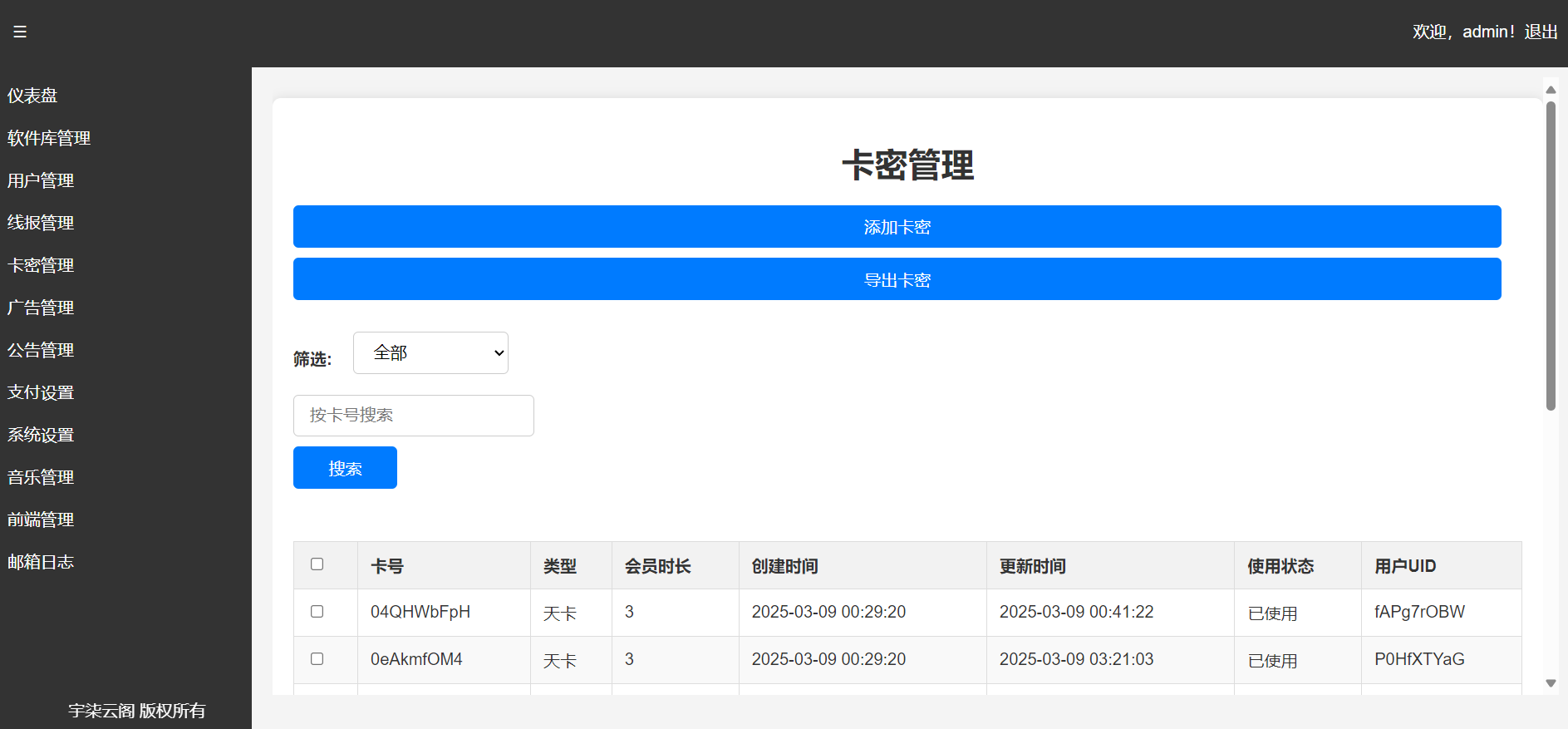This screenshot has height=729, width=1568.
Task: Go to 系统设置
Action: [x=41, y=435]
